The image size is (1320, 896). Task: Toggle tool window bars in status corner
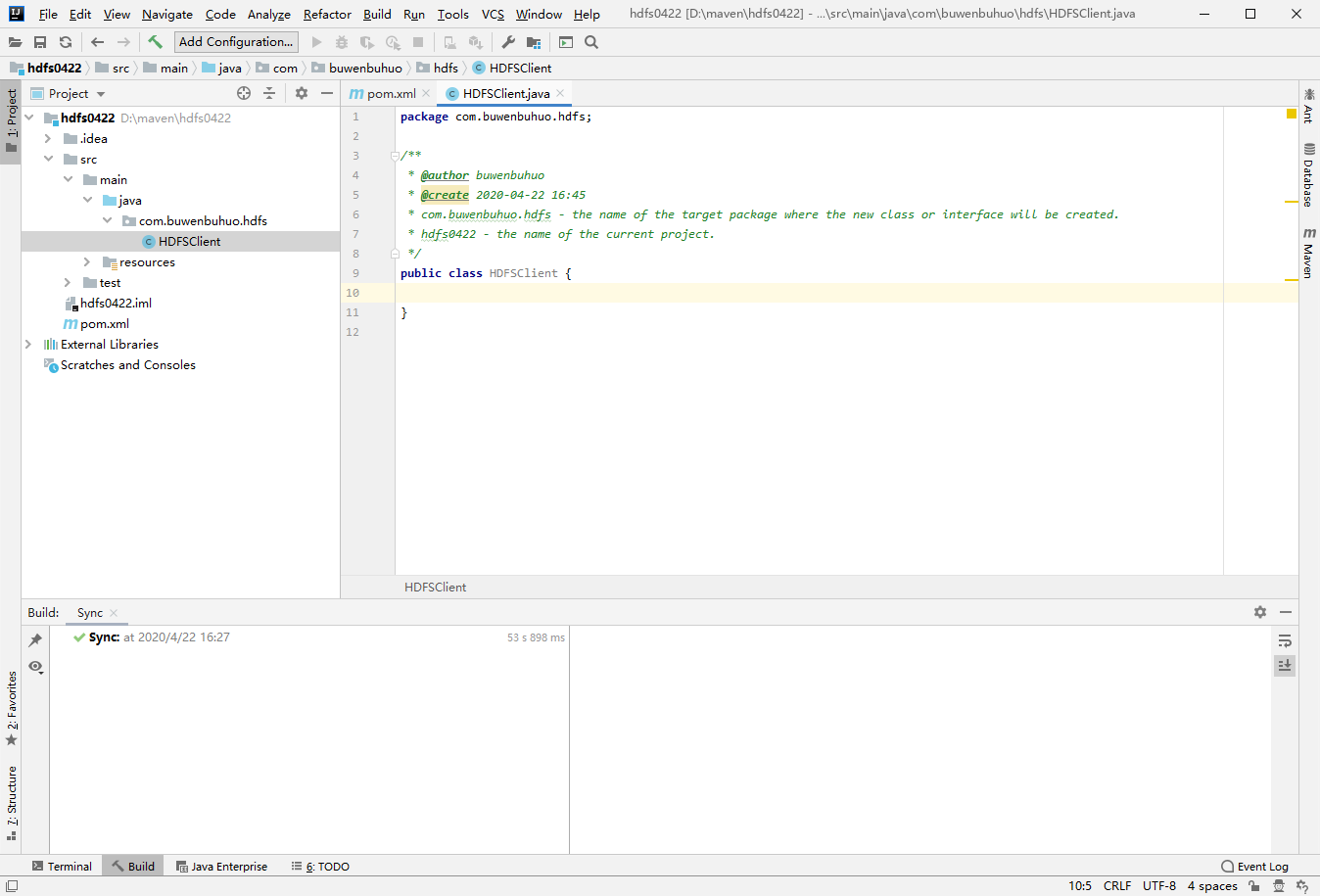pyautogui.click(x=11, y=886)
